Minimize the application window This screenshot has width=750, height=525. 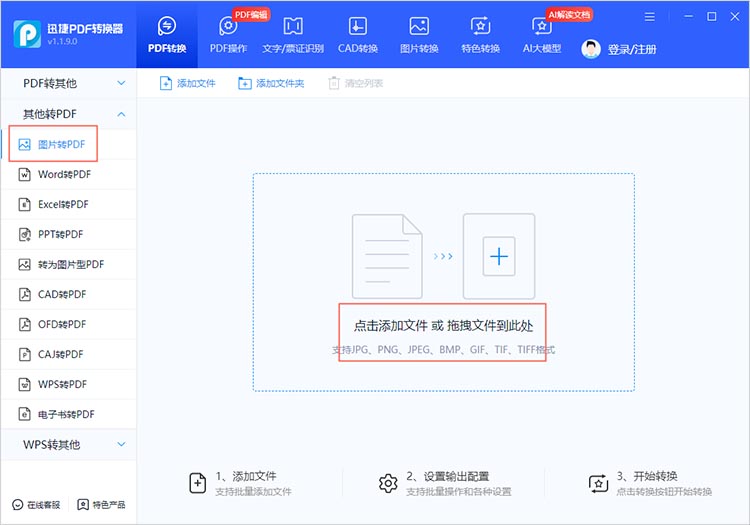[x=688, y=17]
